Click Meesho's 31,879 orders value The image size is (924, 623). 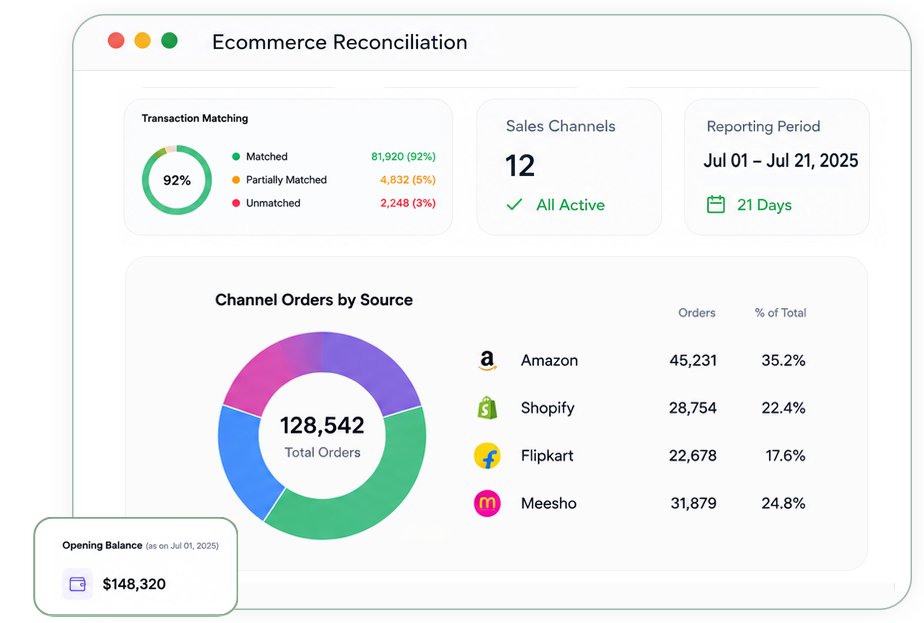(x=694, y=503)
